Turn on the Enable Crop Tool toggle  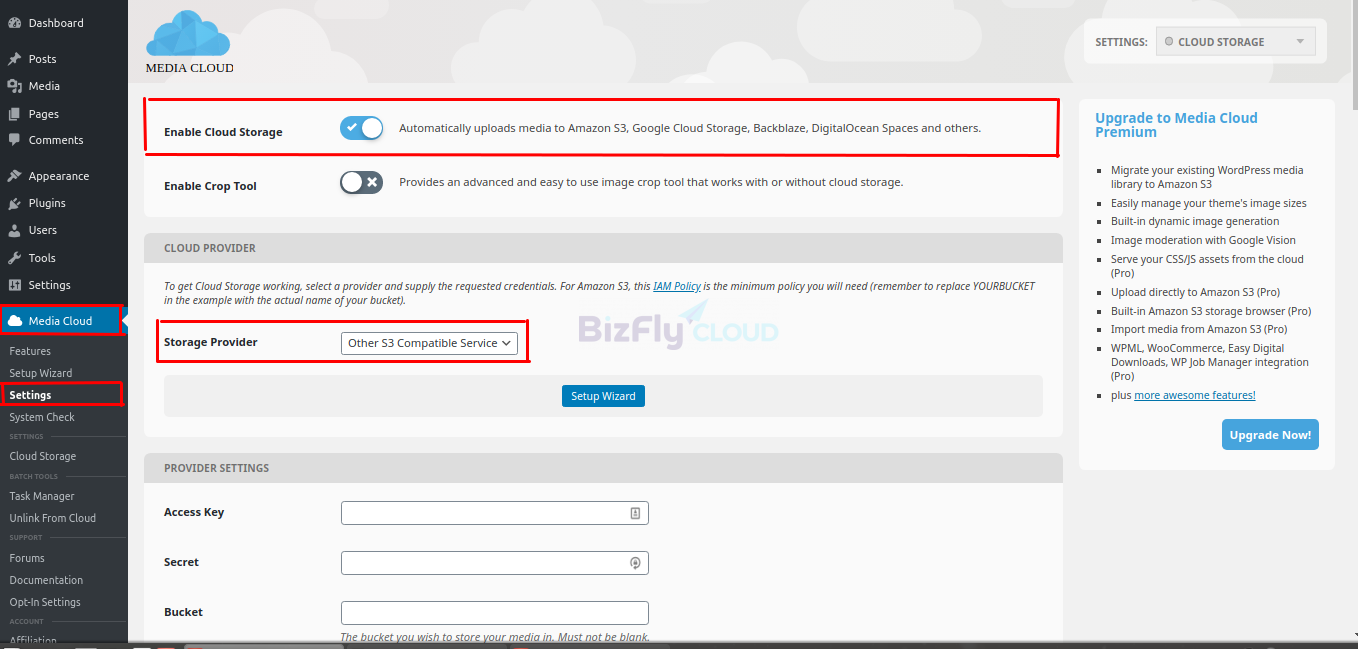coord(361,182)
